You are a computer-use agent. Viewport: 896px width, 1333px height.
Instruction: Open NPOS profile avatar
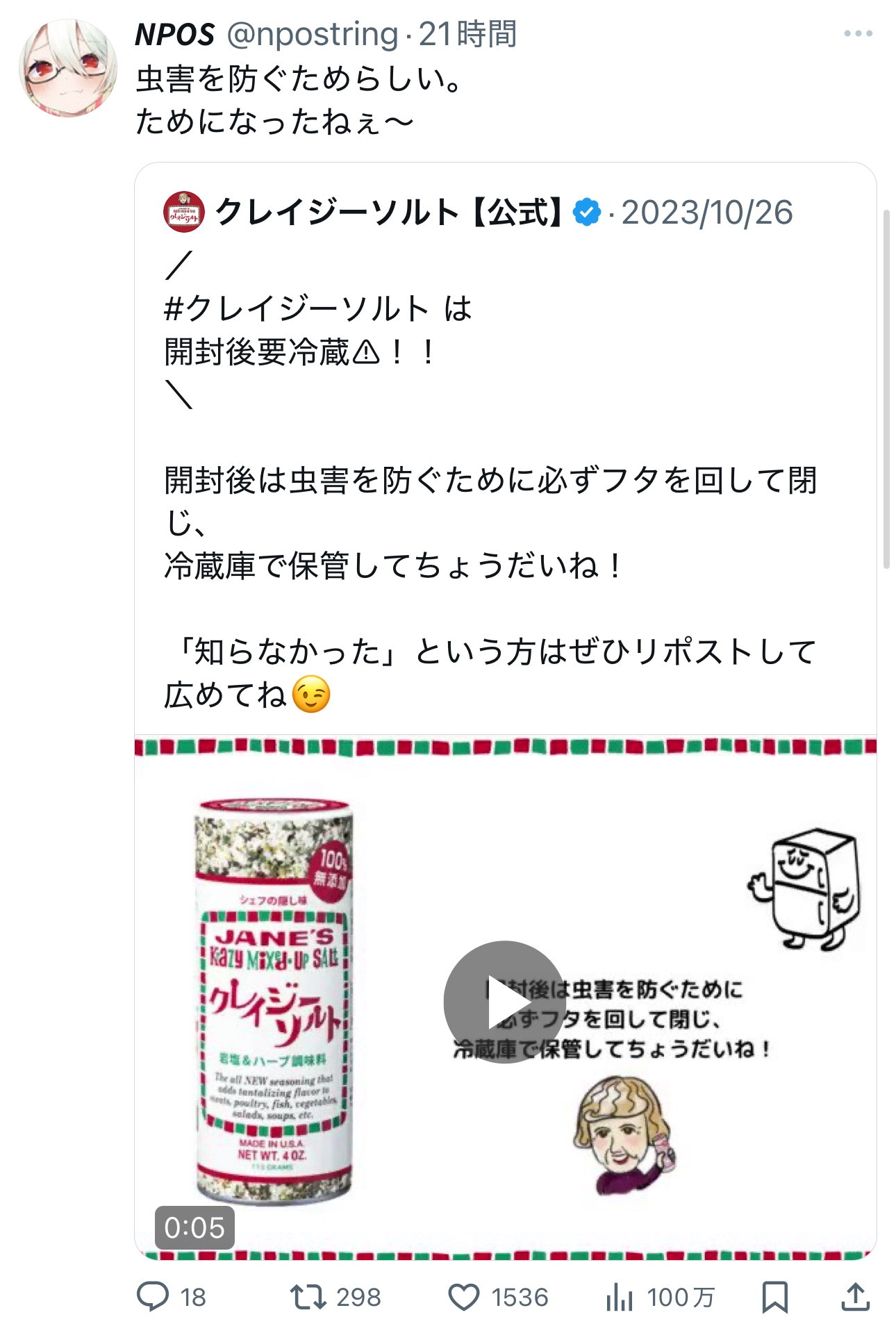[68, 67]
